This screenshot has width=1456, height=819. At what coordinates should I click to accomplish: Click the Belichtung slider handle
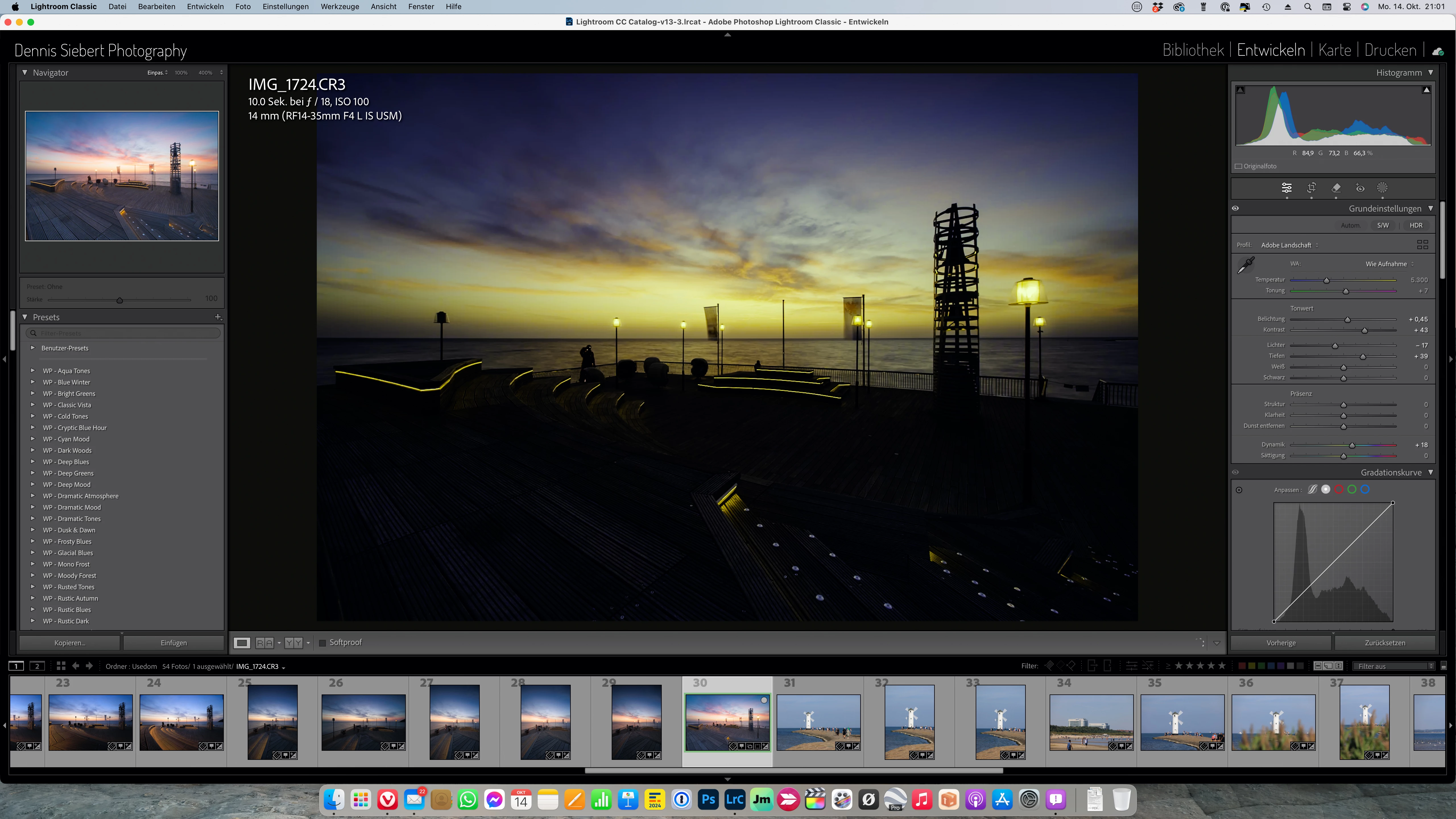point(1347,319)
